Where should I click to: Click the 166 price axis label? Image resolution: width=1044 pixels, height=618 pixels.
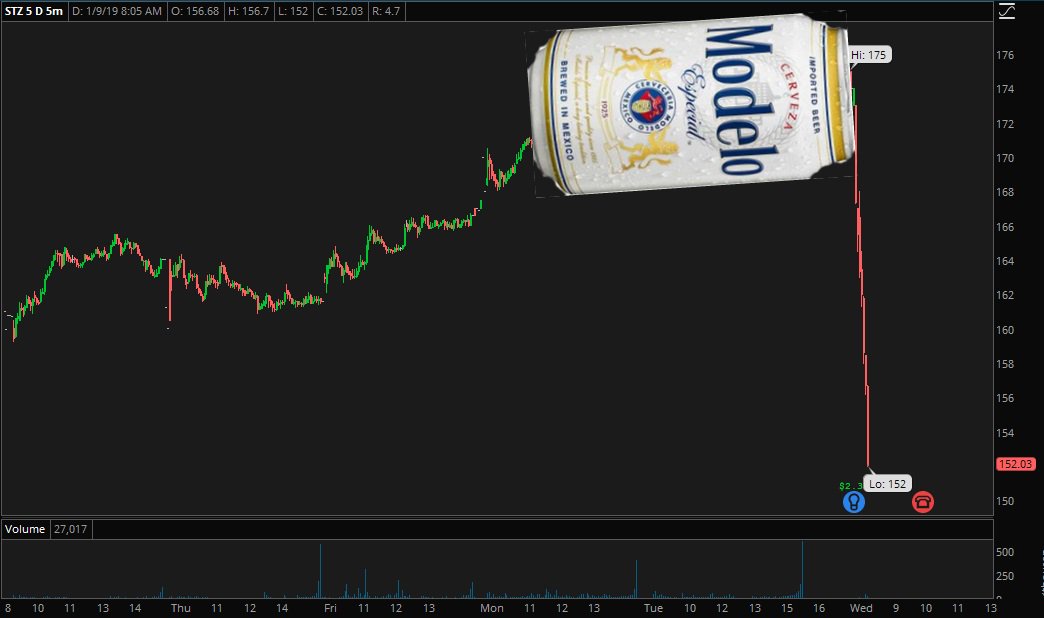(1005, 227)
